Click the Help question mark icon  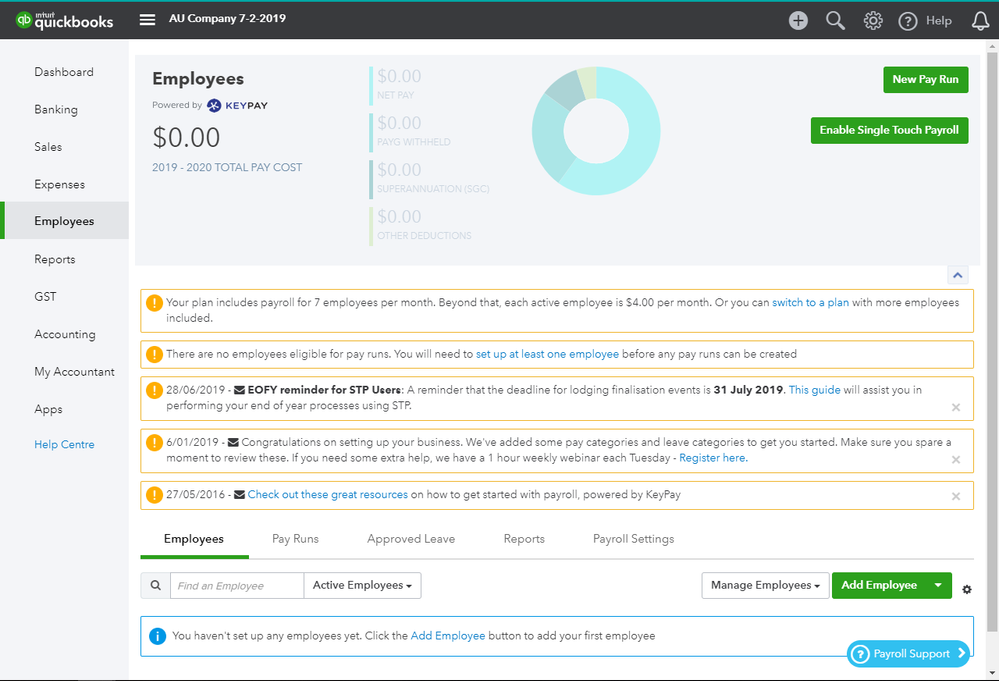point(907,21)
